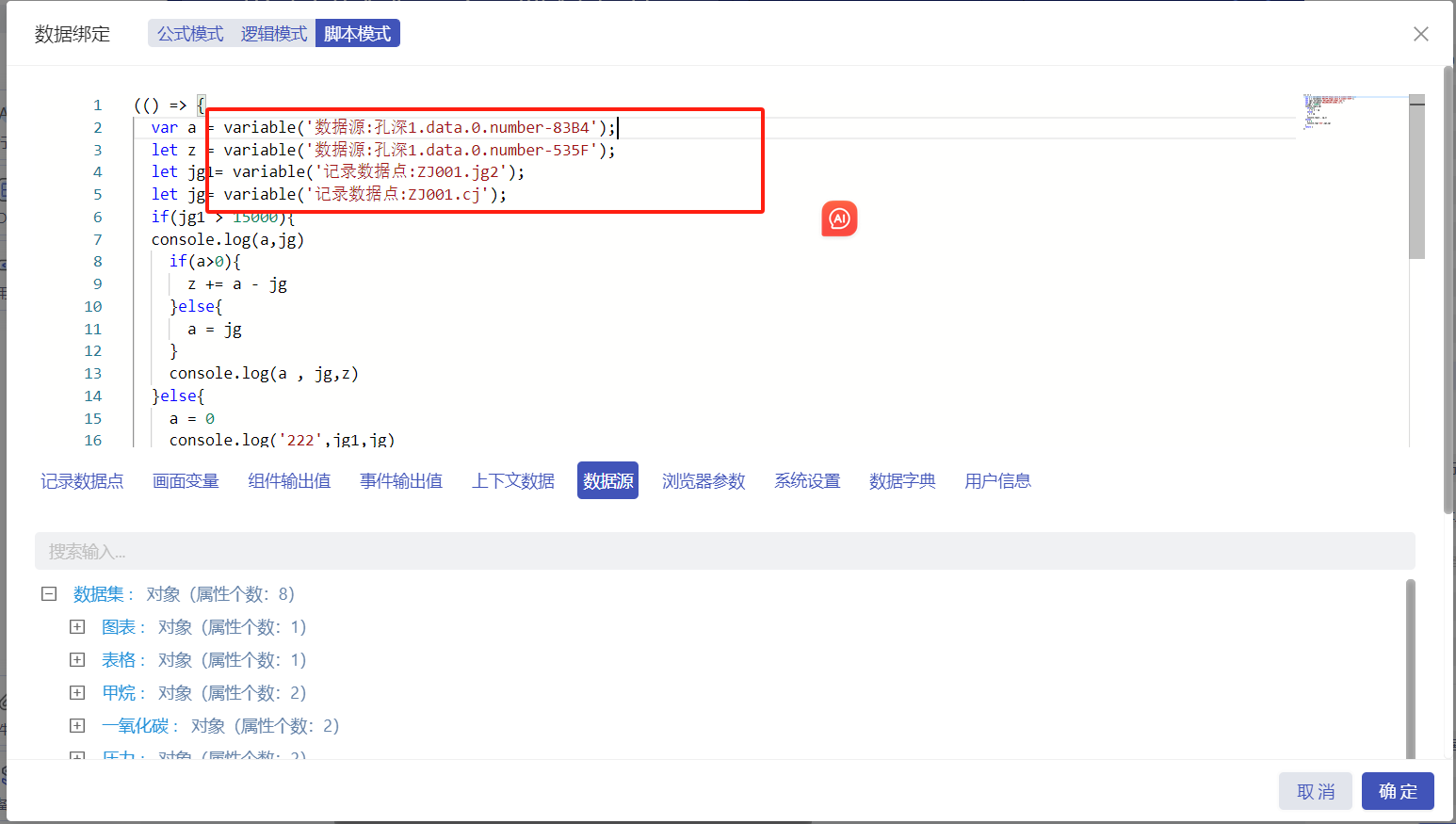The height and width of the screenshot is (824, 1456).
Task: Click console.log('222',jg1,jg) on line 16
Action: tap(282, 440)
